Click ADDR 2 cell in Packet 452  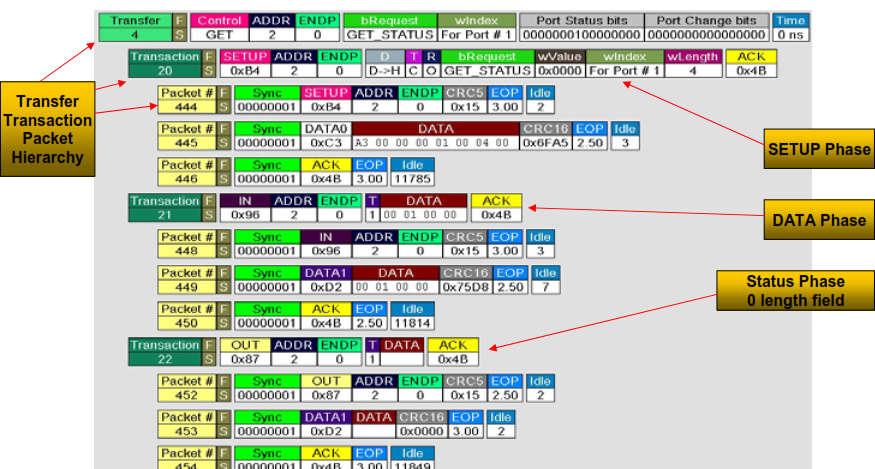coord(374,388)
